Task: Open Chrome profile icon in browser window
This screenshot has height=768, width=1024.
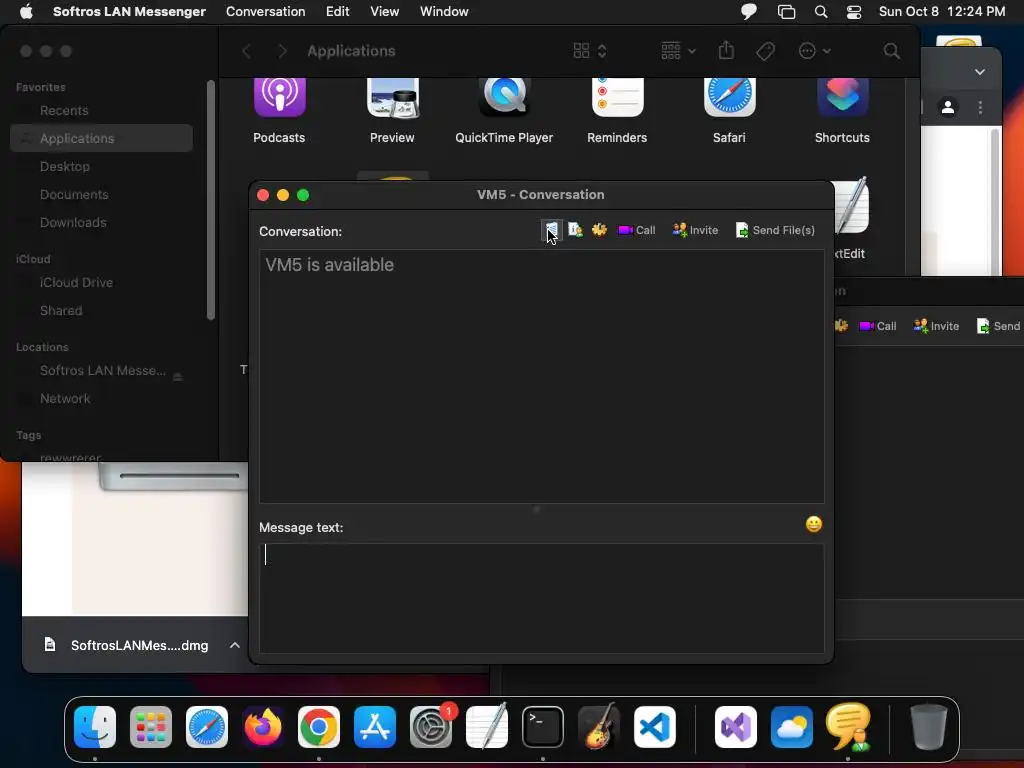Action: [948, 107]
